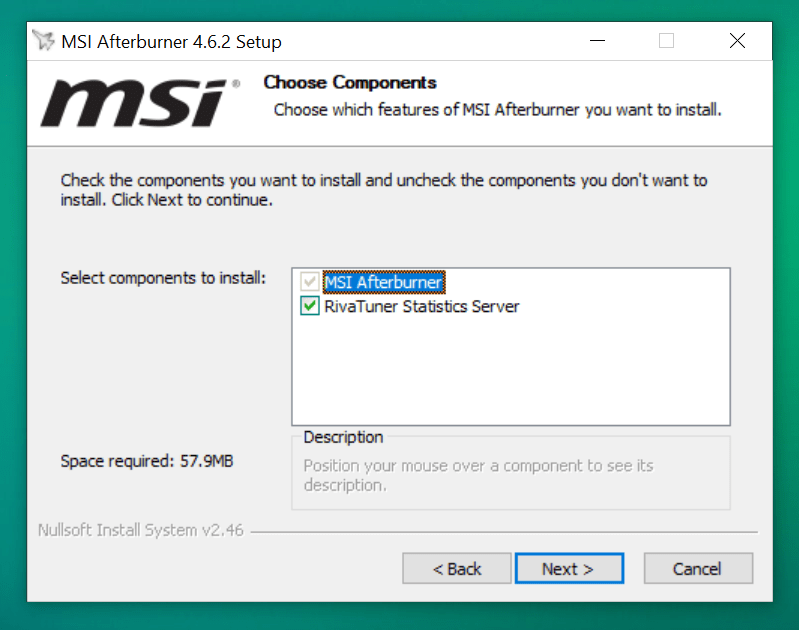Close the MSI Afterburner Setup window
Image resolution: width=799 pixels, height=630 pixels.
(x=737, y=41)
